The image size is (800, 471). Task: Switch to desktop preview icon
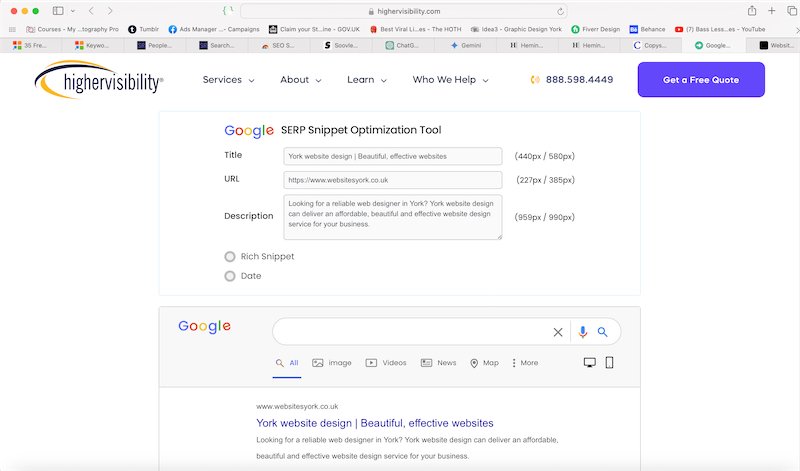(x=589, y=362)
